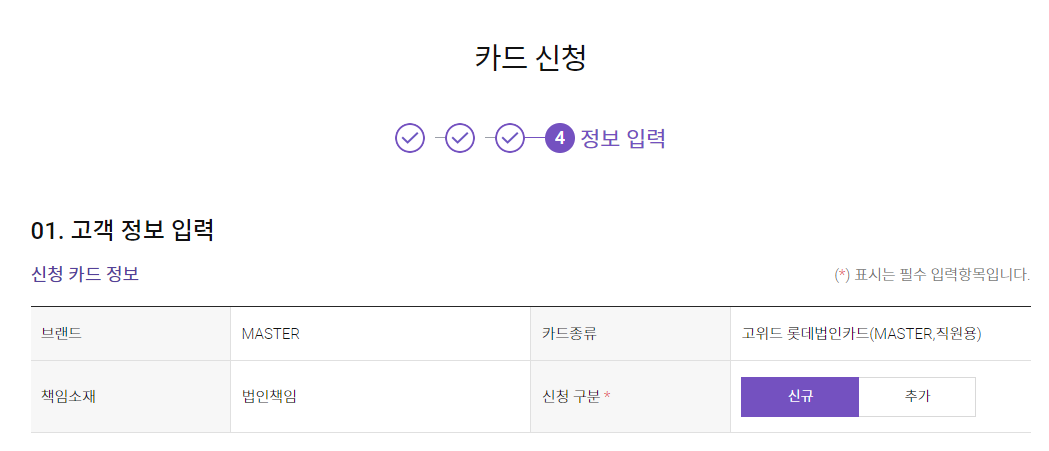Click the 카드종류 label cell
The height and width of the screenshot is (451, 1049).
click(x=569, y=334)
